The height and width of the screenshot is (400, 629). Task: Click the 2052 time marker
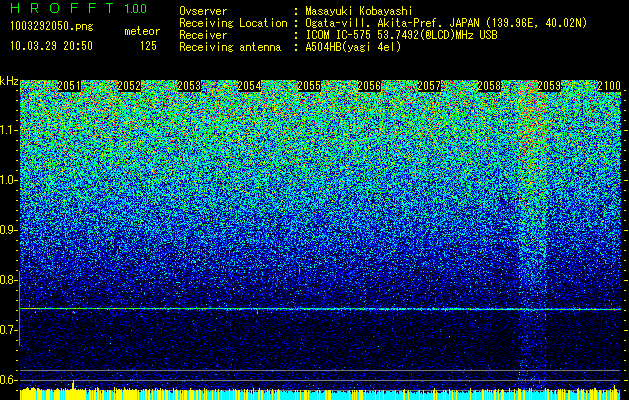[x=129, y=86]
